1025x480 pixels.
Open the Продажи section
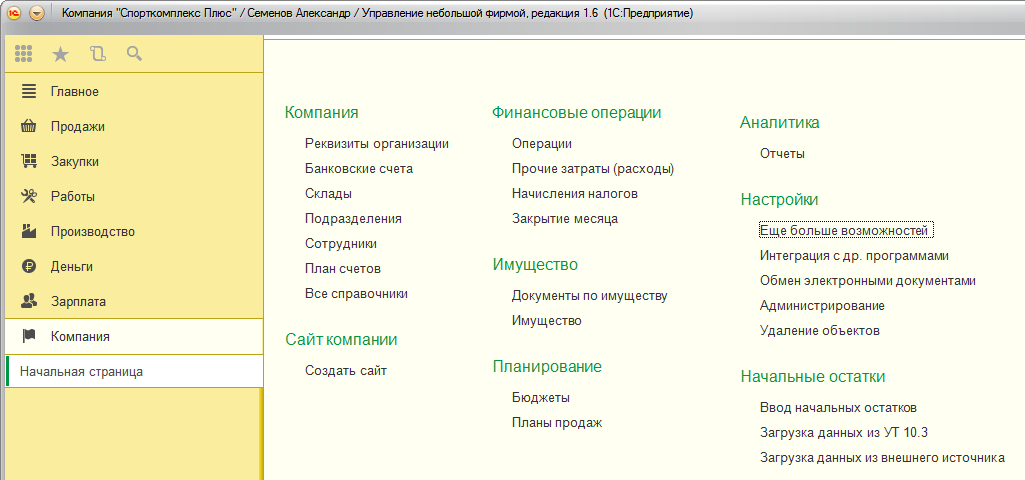pyautogui.click(x=134, y=126)
